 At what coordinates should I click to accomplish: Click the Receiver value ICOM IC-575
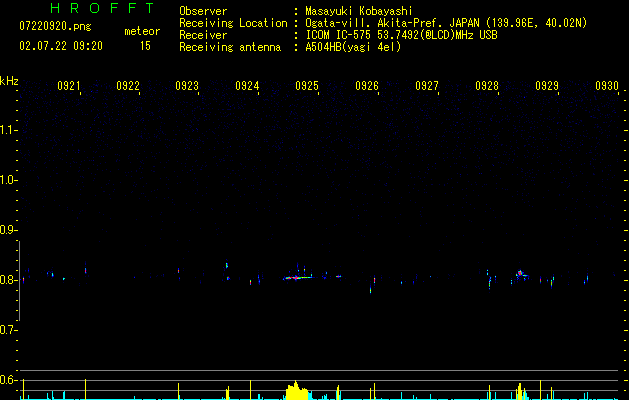pyautogui.click(x=340, y=35)
